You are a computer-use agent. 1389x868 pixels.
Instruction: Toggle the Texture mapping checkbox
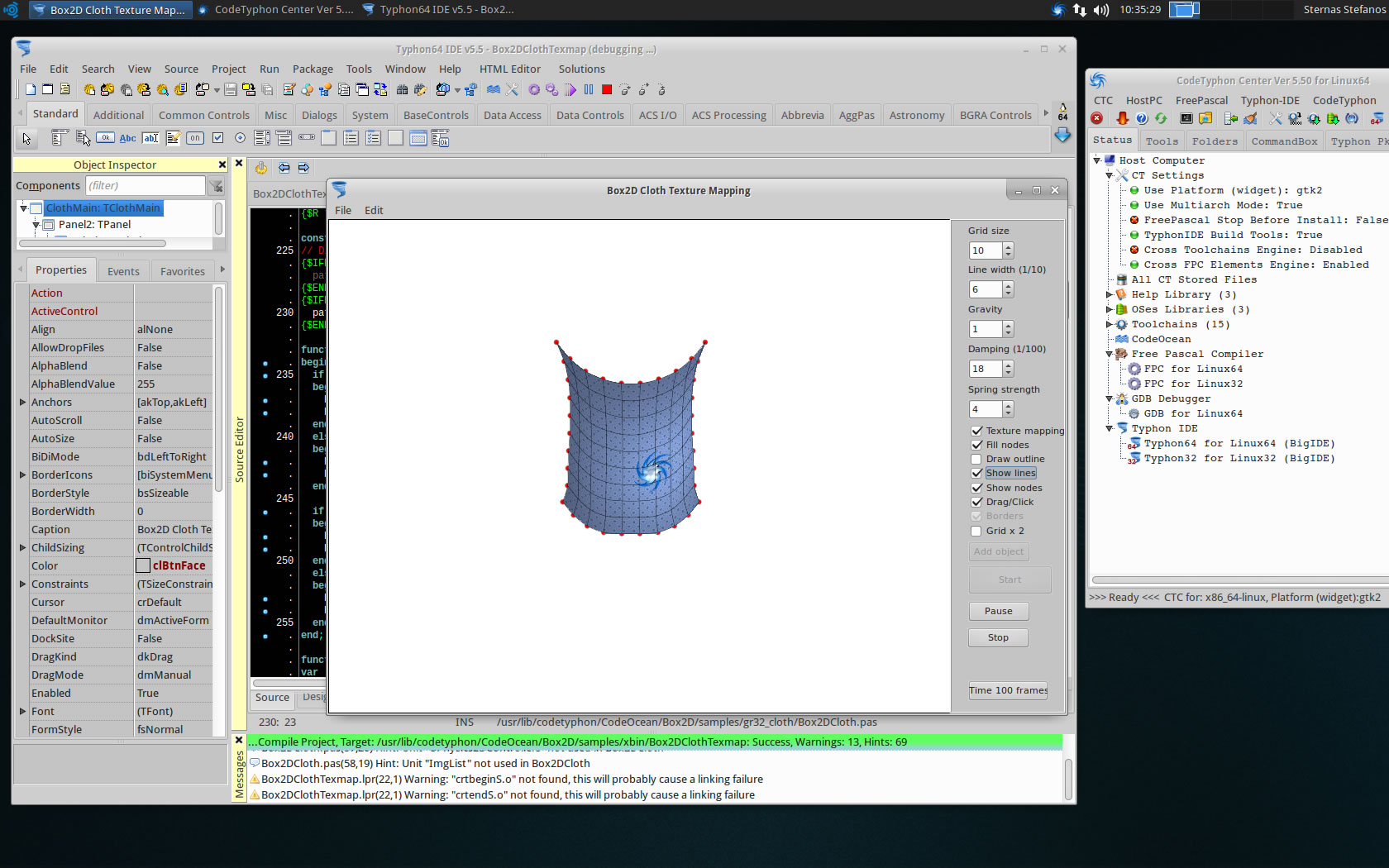pos(976,431)
